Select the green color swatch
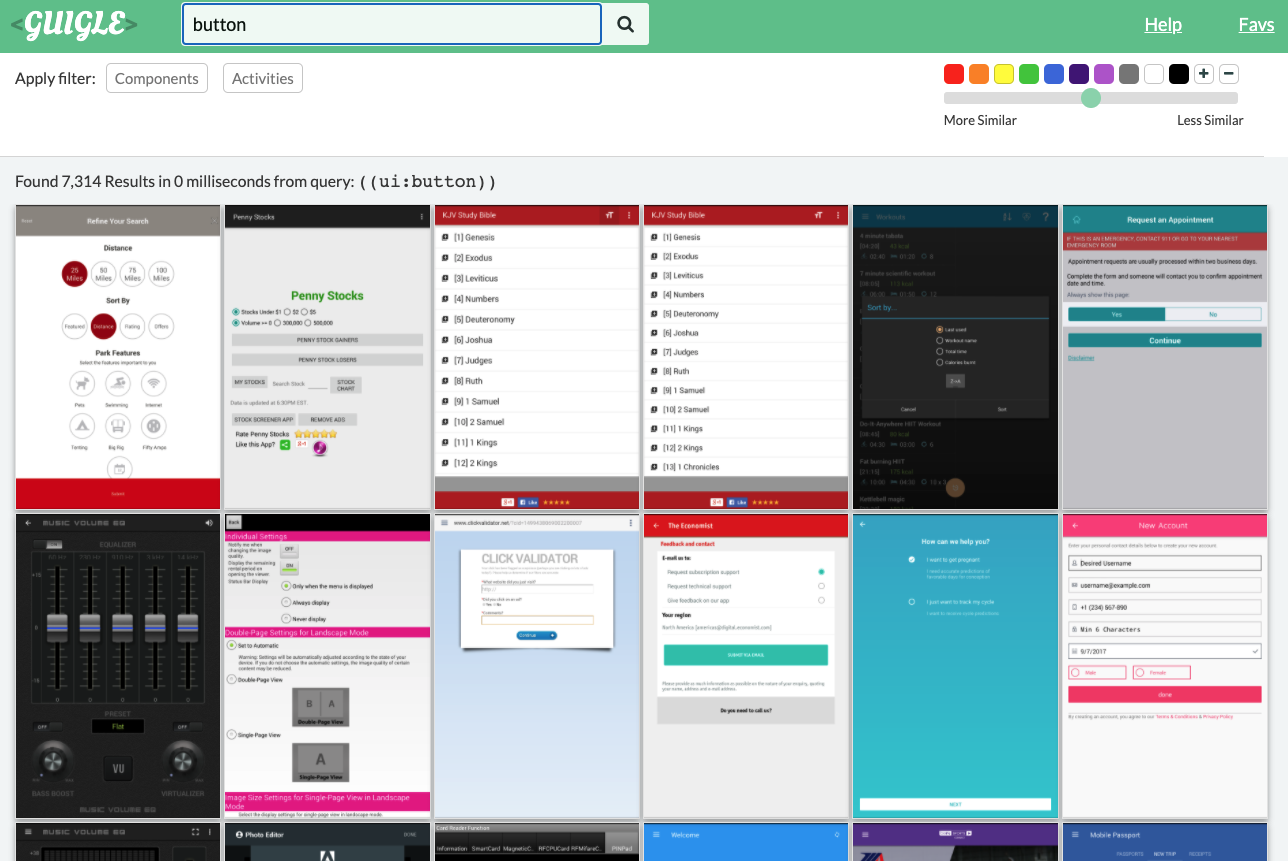Viewport: 1288px width, 861px height. coord(1029,74)
